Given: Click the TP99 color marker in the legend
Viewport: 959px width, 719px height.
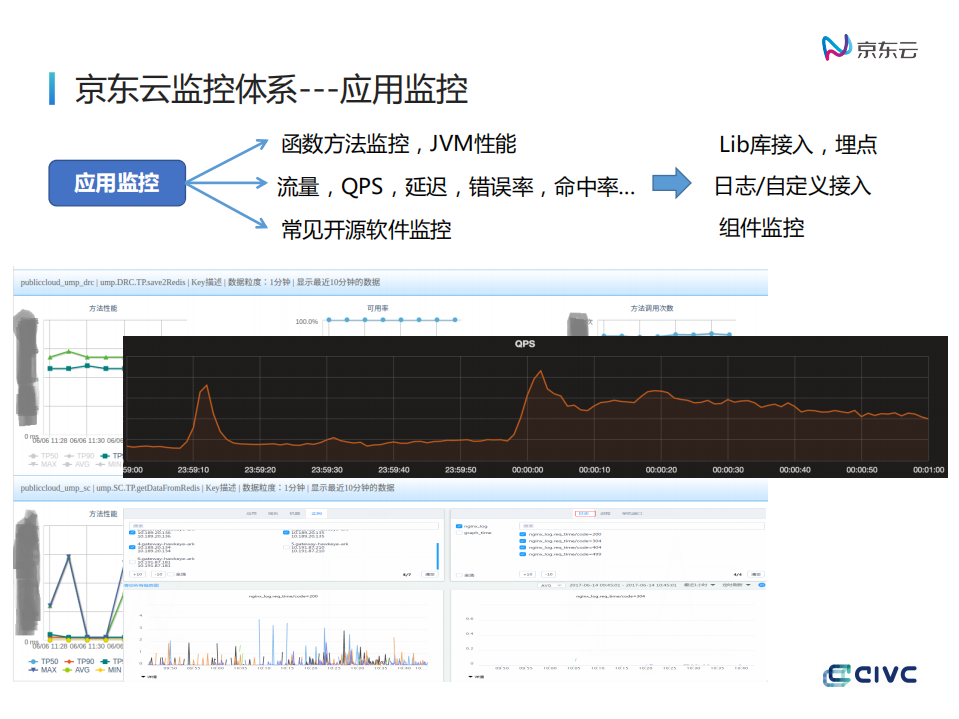Looking at the screenshot, I should pyautogui.click(x=103, y=660).
